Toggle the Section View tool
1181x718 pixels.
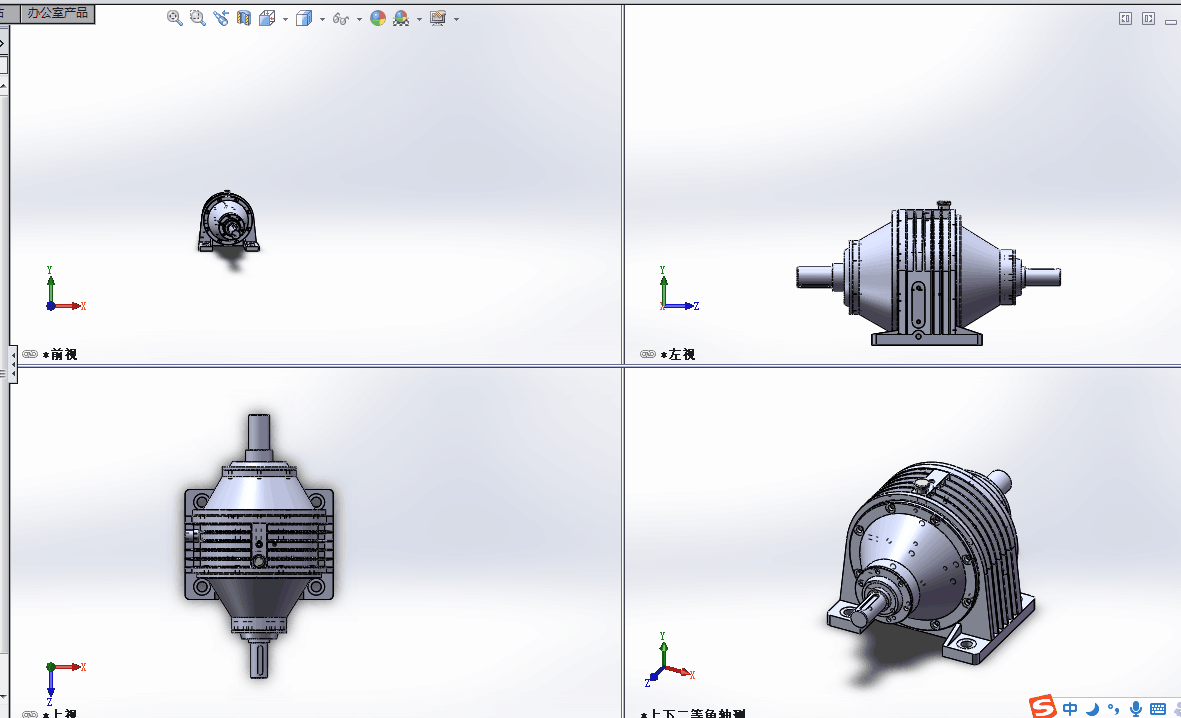243,18
